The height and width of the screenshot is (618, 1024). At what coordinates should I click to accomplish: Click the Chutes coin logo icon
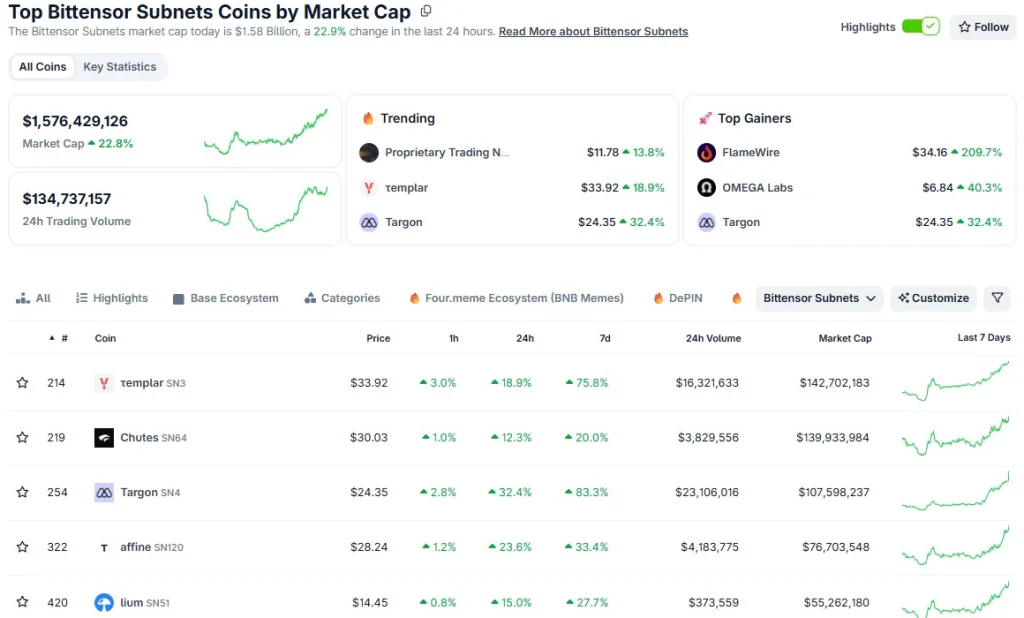104,438
